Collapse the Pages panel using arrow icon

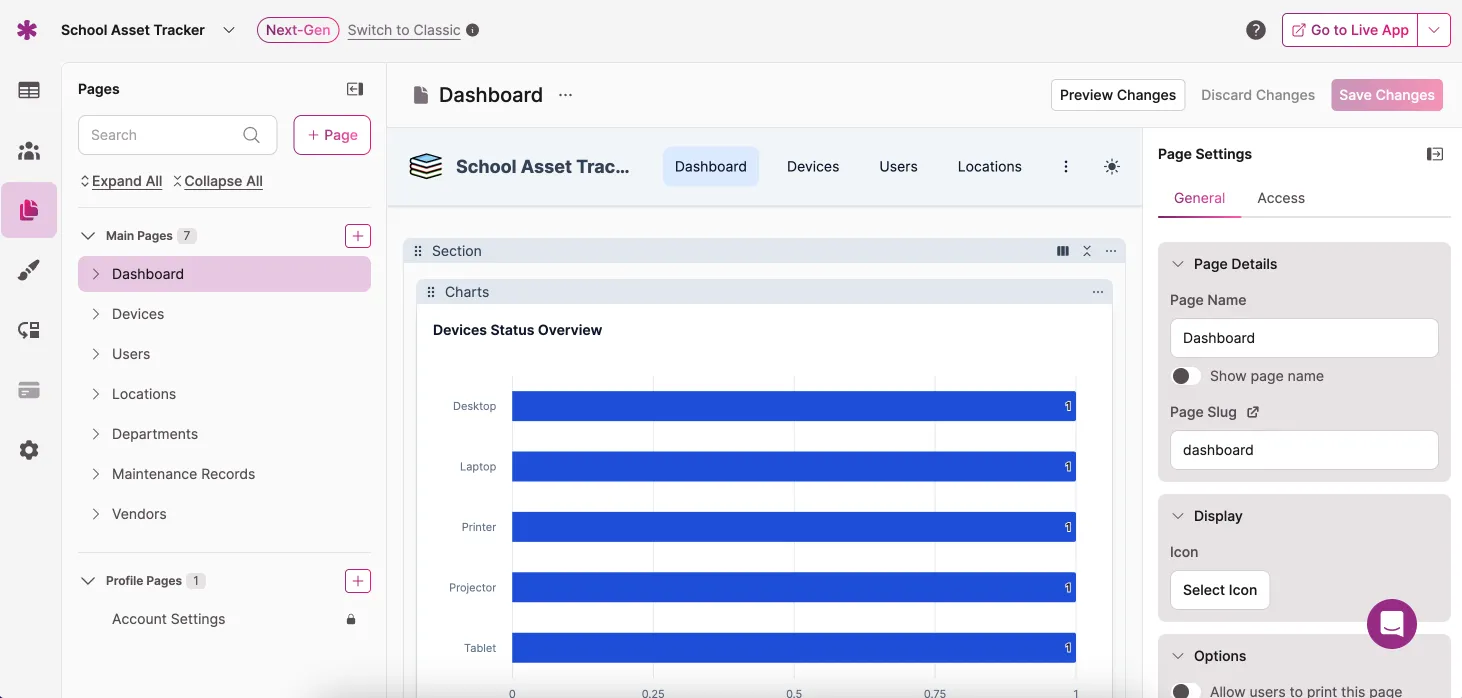pos(355,89)
